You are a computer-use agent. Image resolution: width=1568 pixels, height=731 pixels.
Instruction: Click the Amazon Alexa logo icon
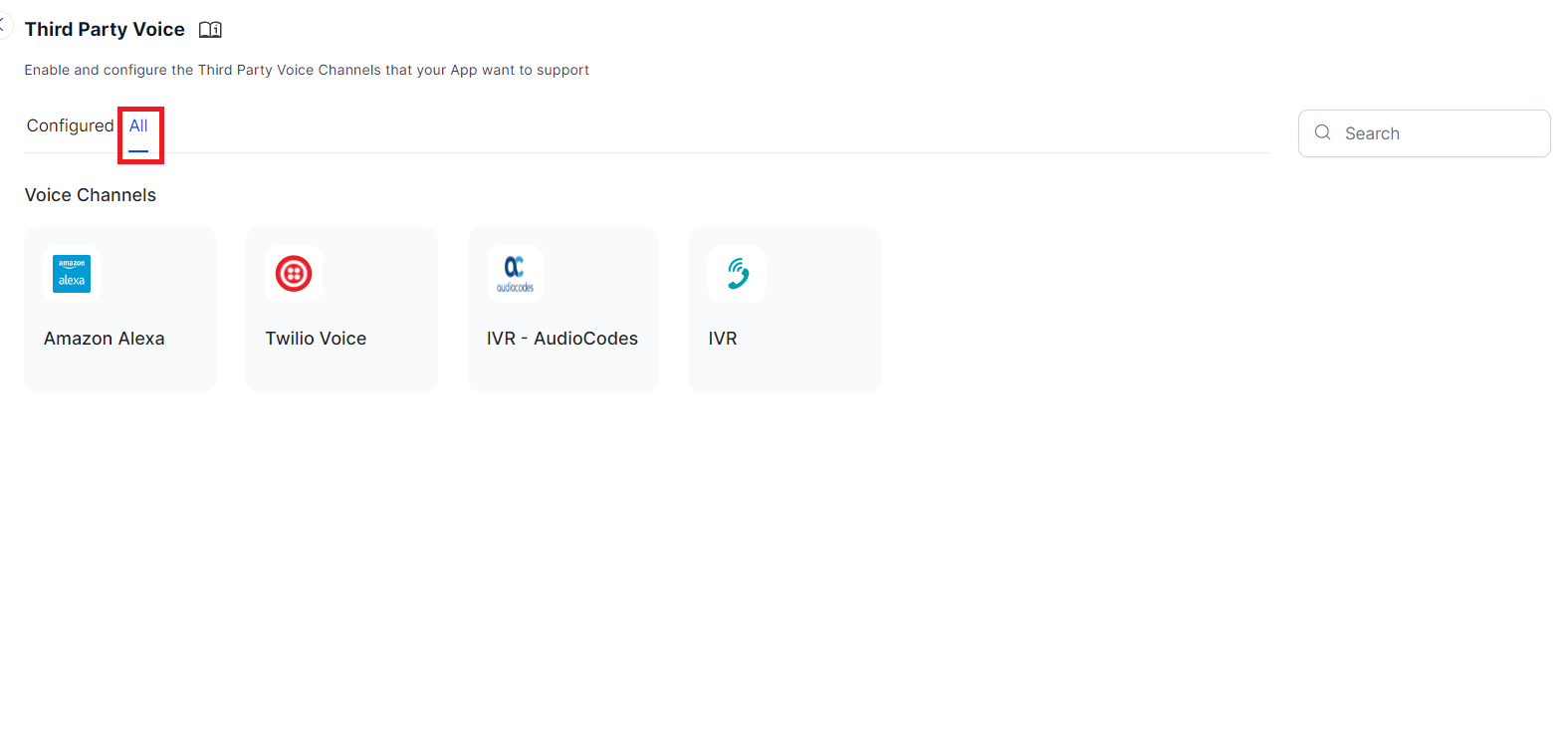(x=72, y=274)
